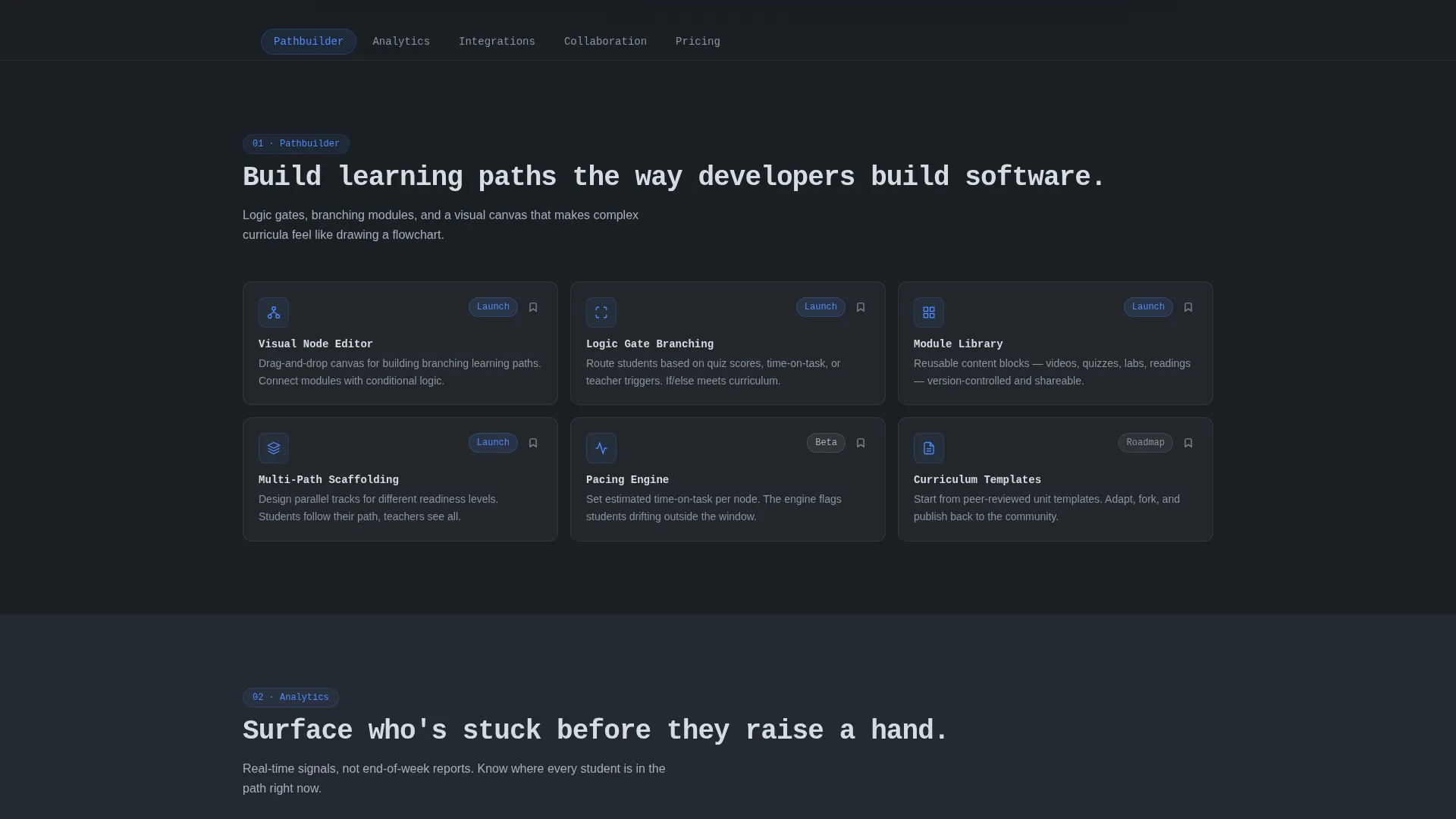Switch to the Analytics nav tab

point(401,42)
